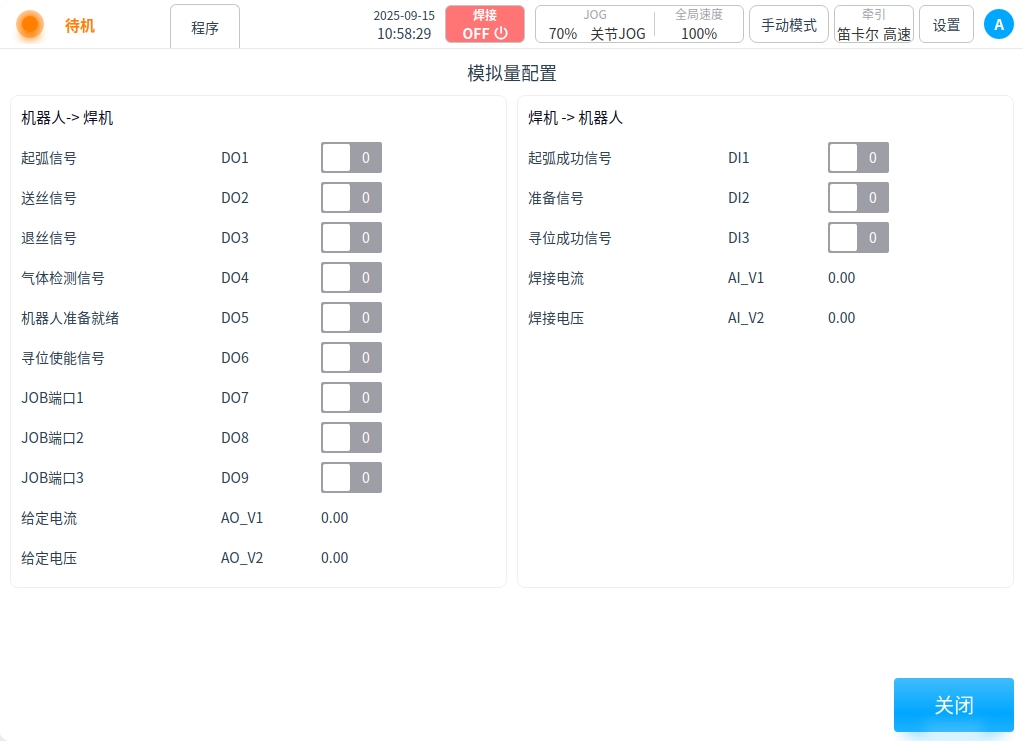1023x741 pixels.
Task: Open the 程序 tab
Action: tap(205, 27)
